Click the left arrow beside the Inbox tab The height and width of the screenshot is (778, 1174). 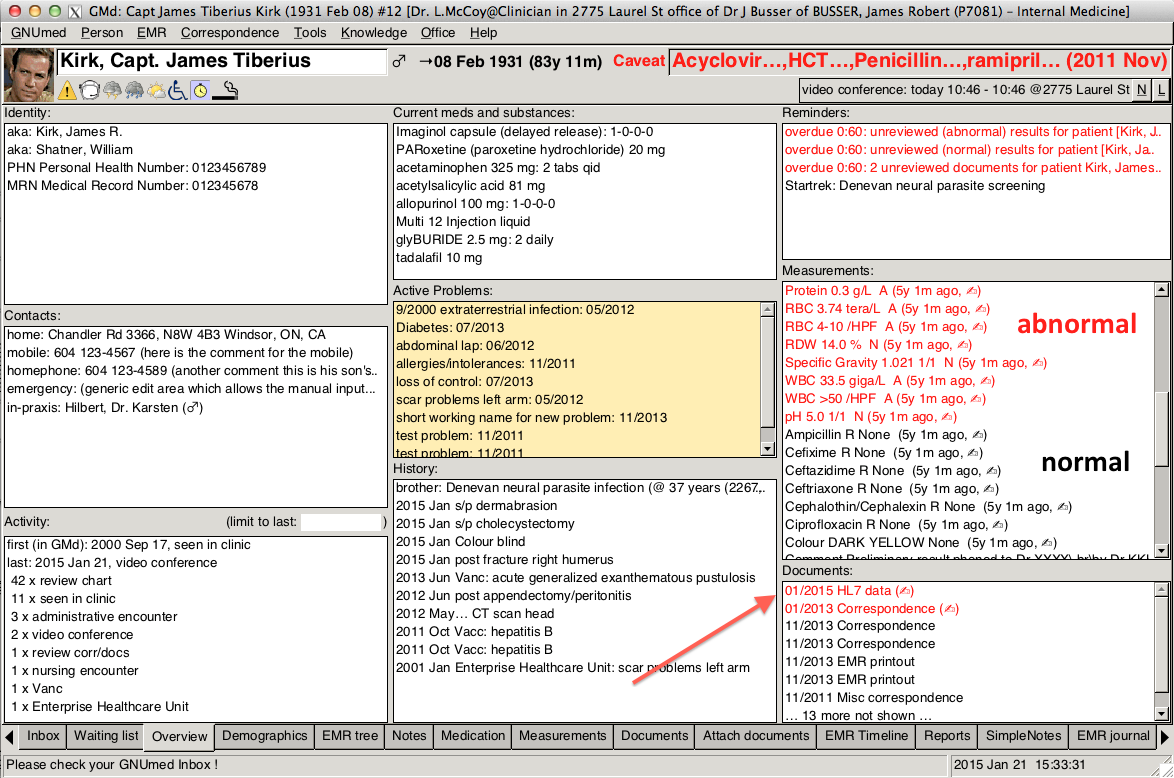9,737
